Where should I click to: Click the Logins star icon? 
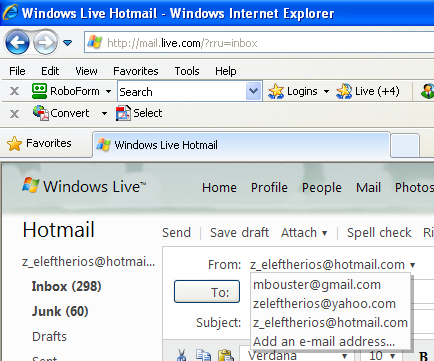276,91
